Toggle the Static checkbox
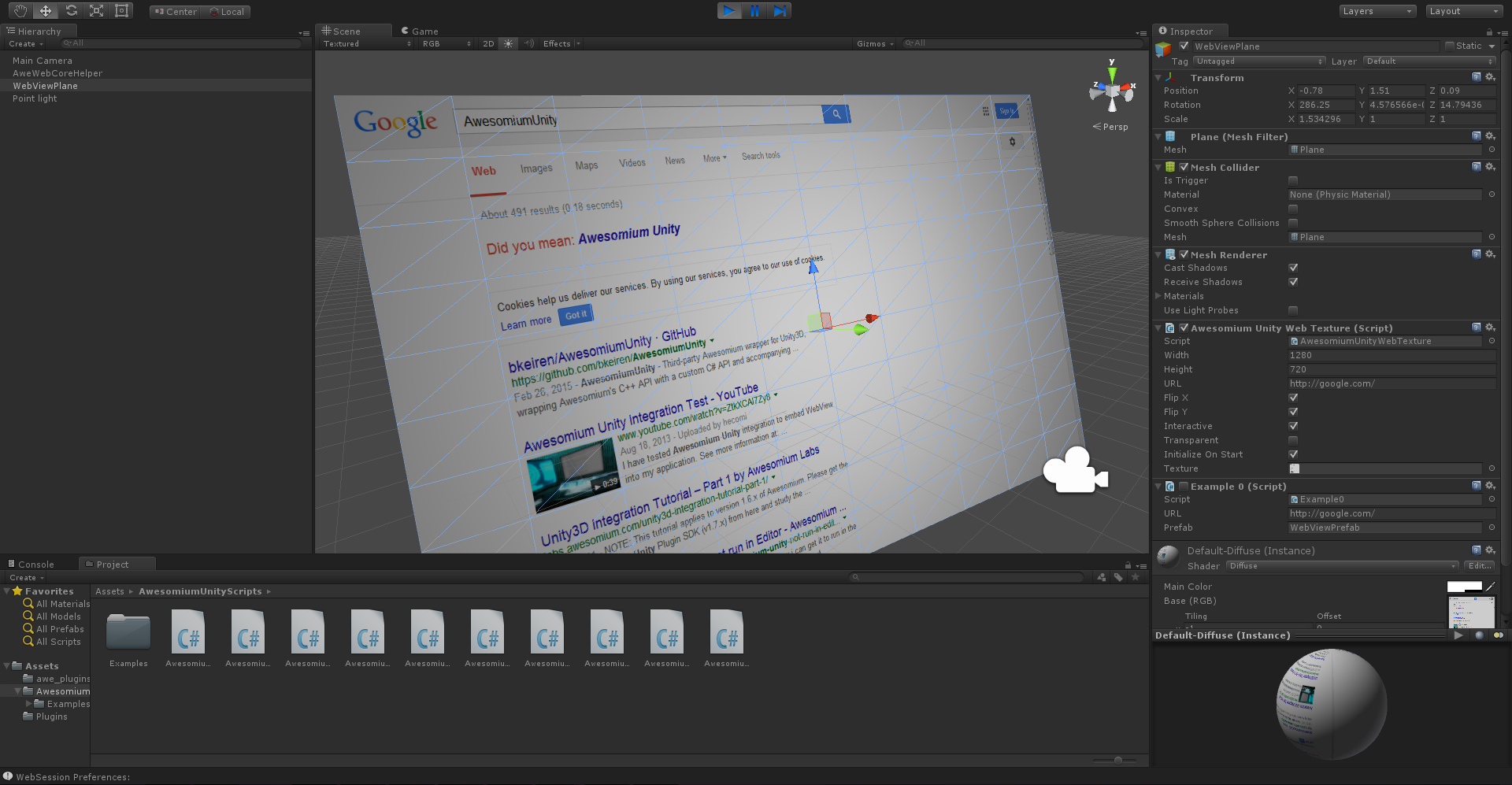1512x785 pixels. 1450,46
